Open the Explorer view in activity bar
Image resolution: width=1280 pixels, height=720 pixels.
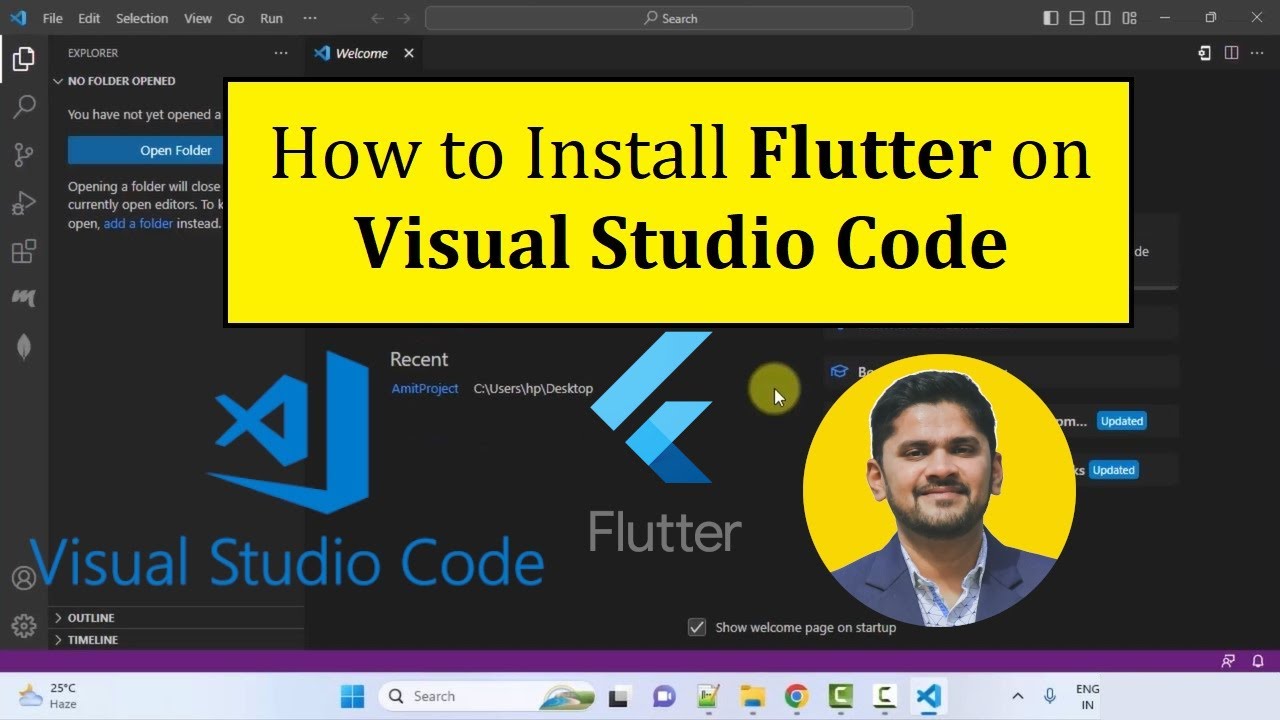[x=24, y=60]
